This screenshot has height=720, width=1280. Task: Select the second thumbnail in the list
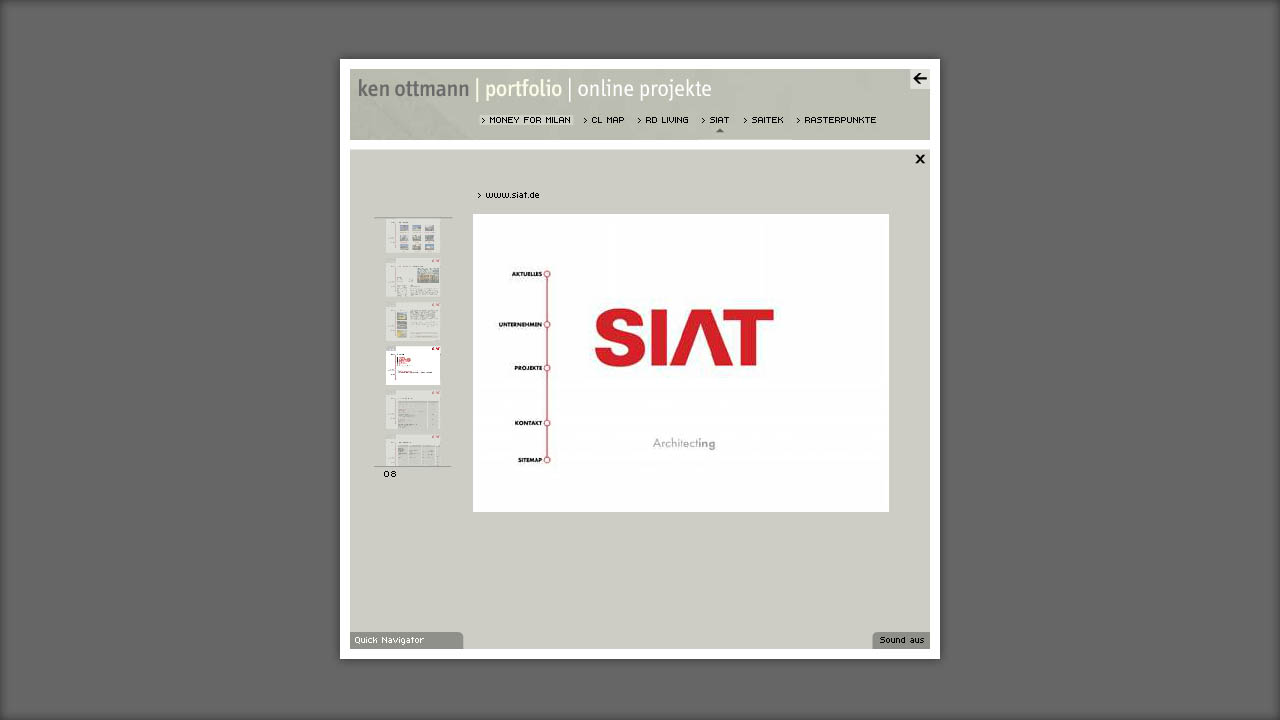[413, 278]
